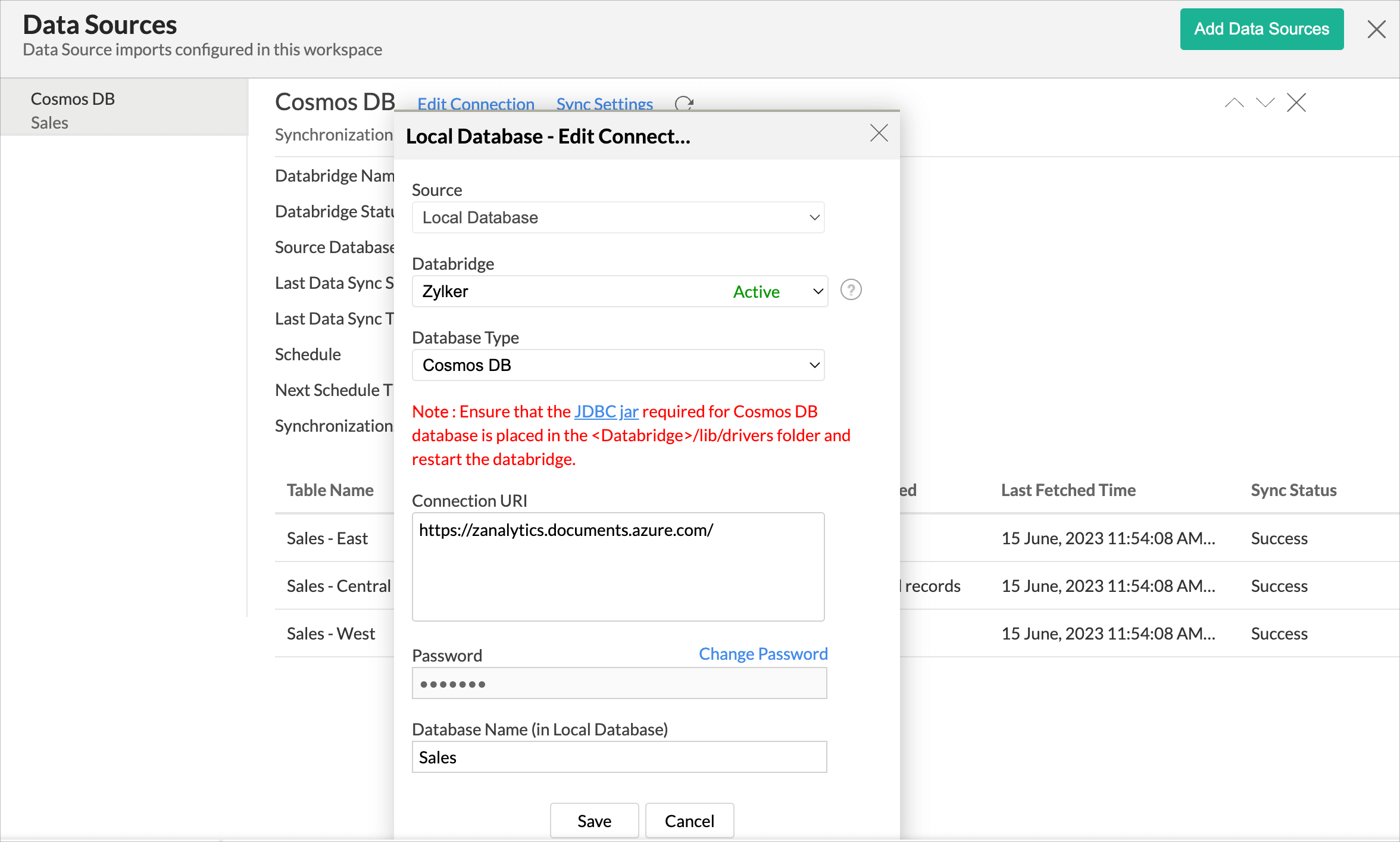Viewport: 1400px width, 842px height.
Task: Click the Cancel button
Action: [689, 821]
